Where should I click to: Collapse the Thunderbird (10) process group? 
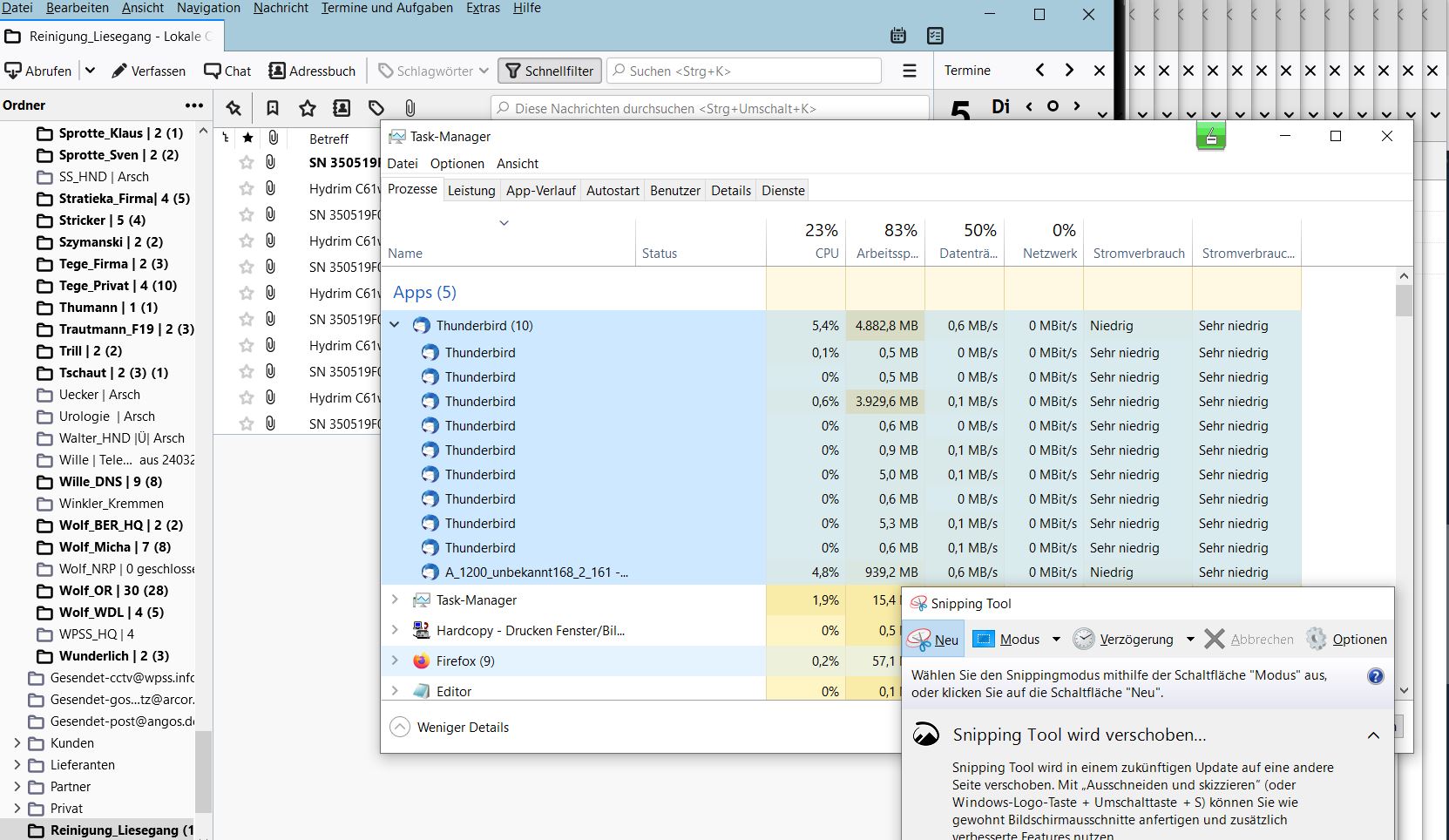395,325
